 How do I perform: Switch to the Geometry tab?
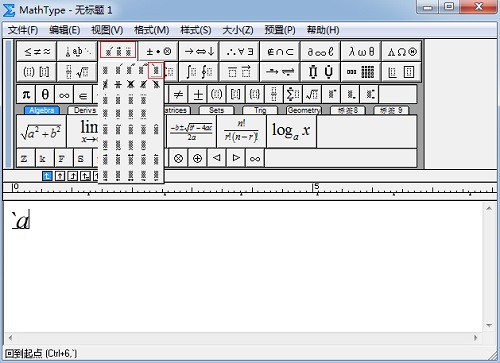[x=304, y=110]
